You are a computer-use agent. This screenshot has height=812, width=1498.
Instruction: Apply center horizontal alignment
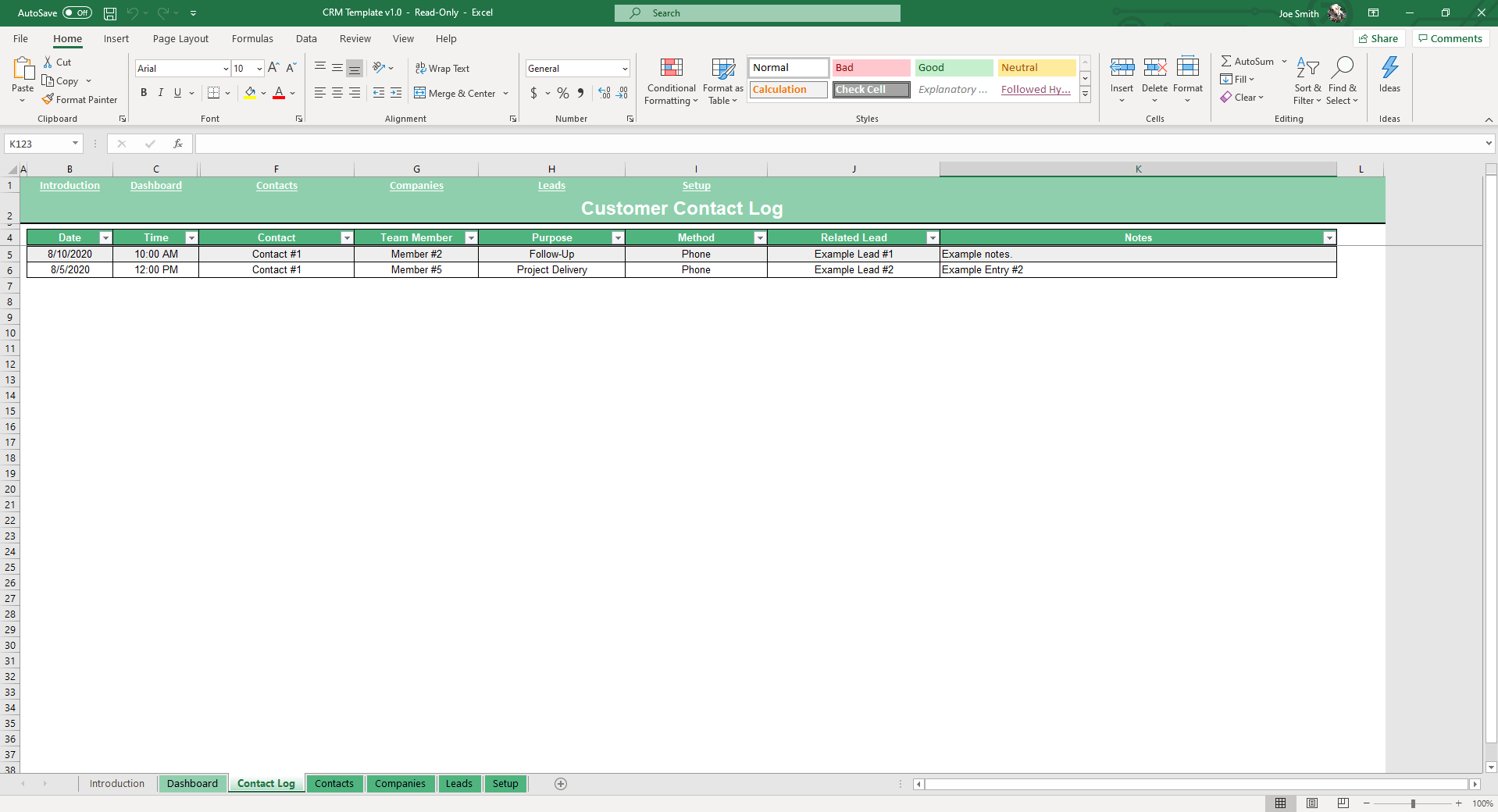337,93
